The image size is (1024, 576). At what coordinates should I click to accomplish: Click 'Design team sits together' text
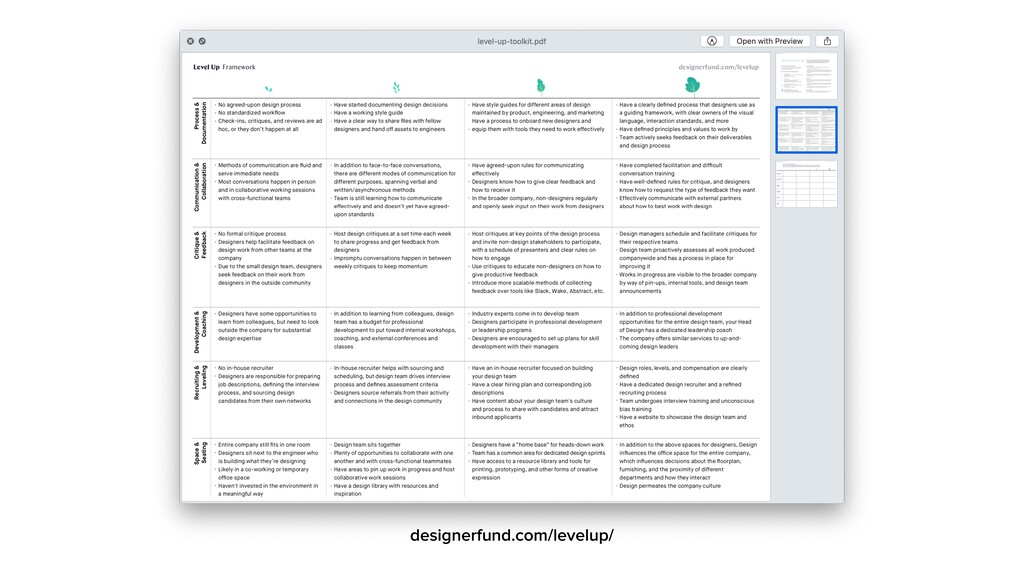click(367, 444)
